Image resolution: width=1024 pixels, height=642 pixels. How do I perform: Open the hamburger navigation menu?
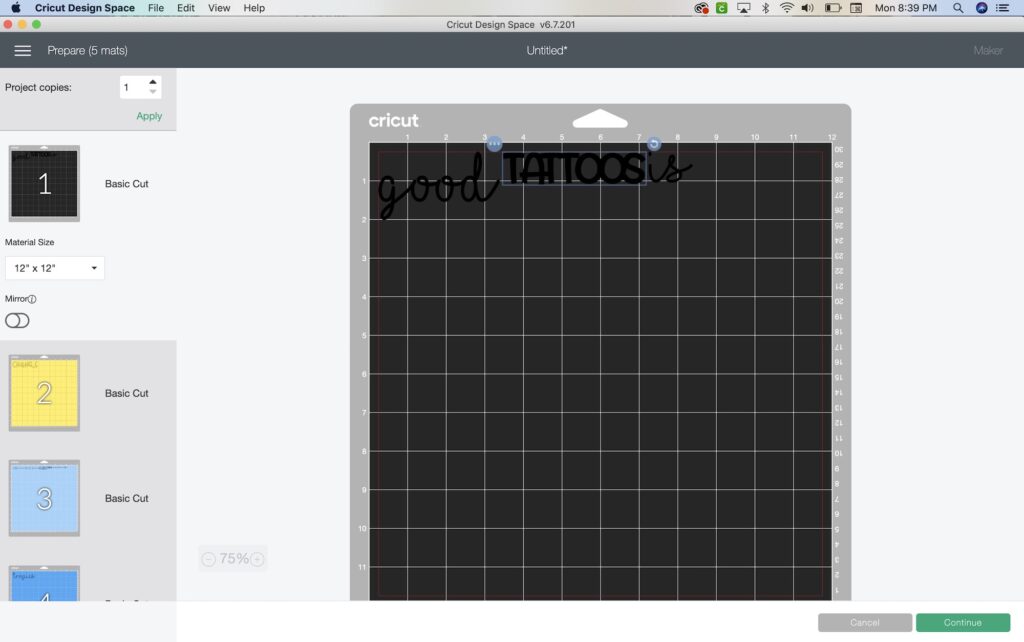coord(23,50)
